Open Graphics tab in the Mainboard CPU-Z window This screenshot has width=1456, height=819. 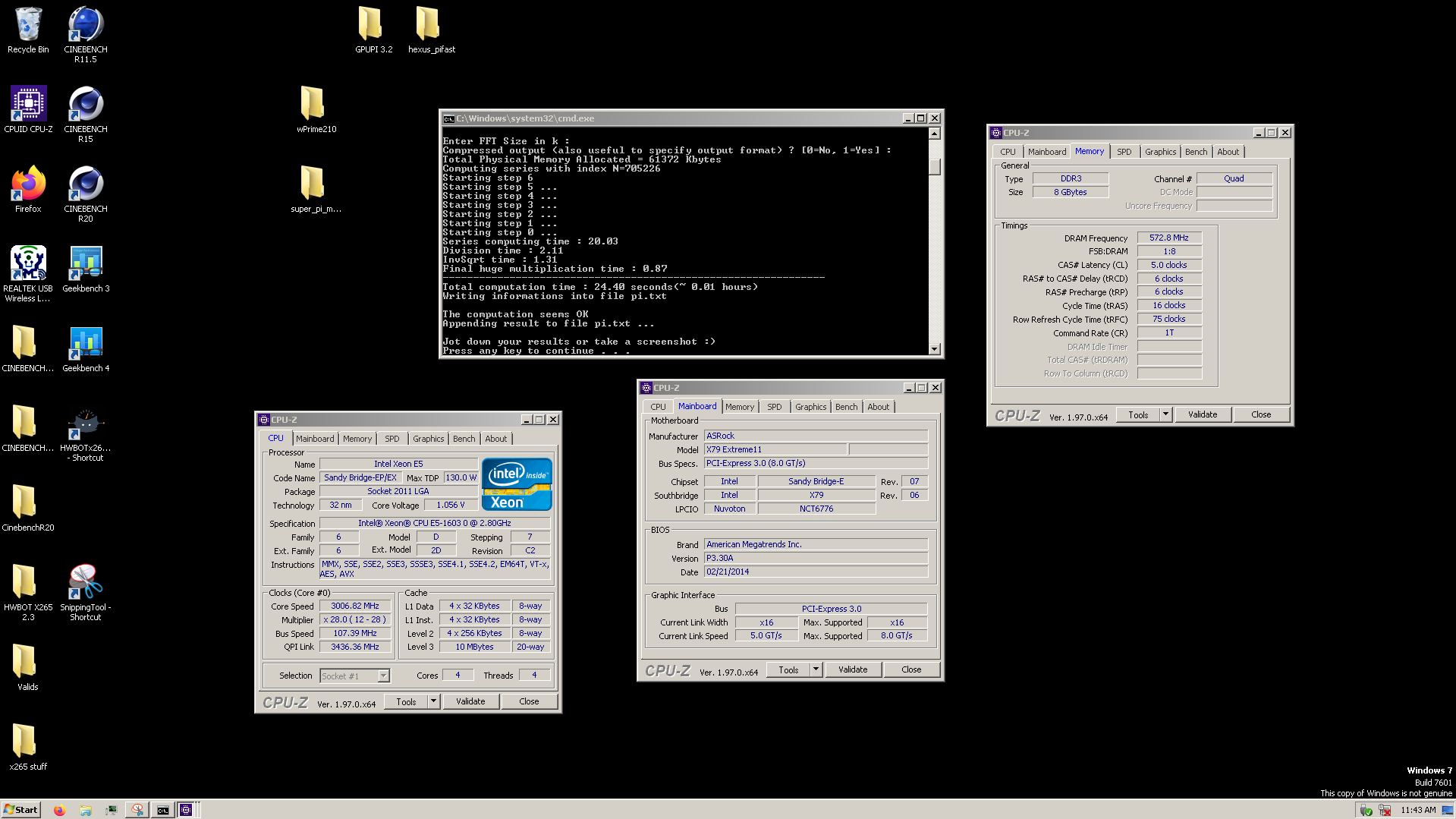(810, 407)
